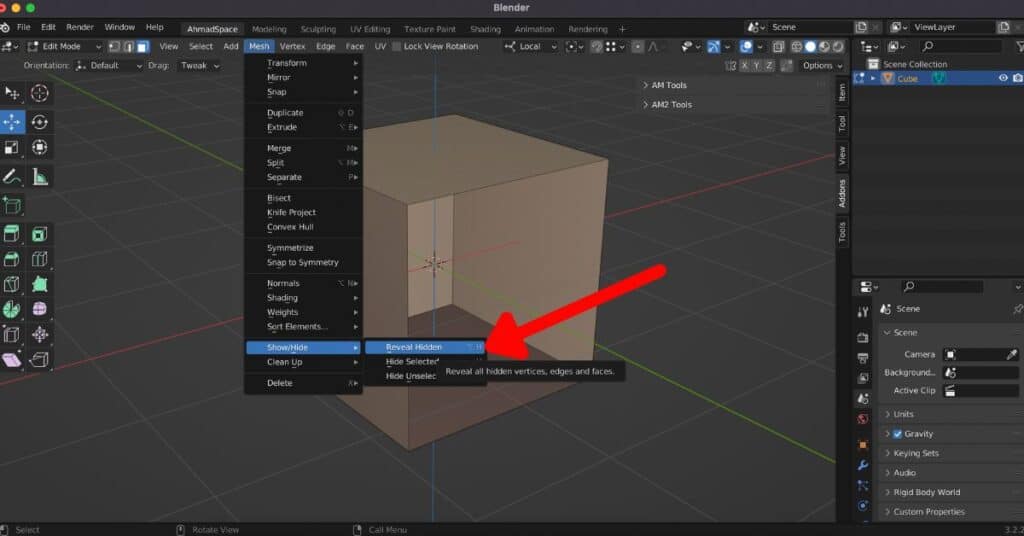Viewport: 1024px width, 536px height.
Task: Switch to edge select mode
Action: [129, 46]
